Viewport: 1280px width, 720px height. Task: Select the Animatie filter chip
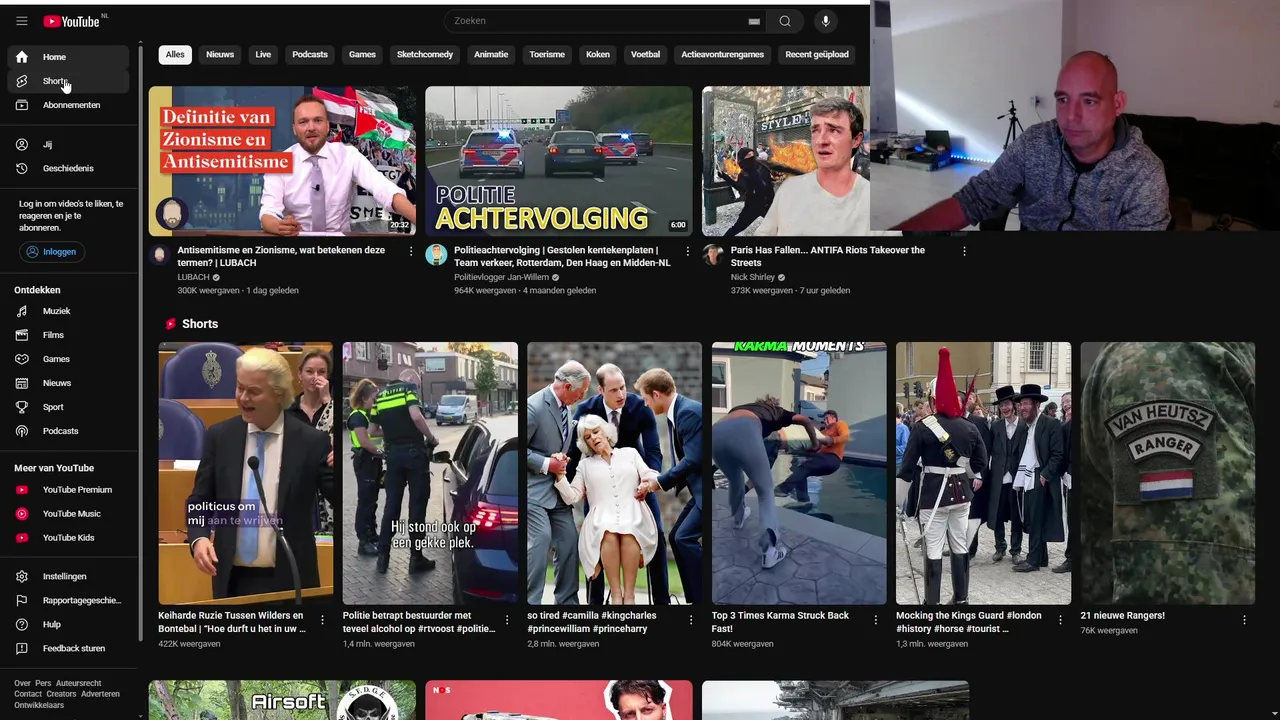pos(491,55)
